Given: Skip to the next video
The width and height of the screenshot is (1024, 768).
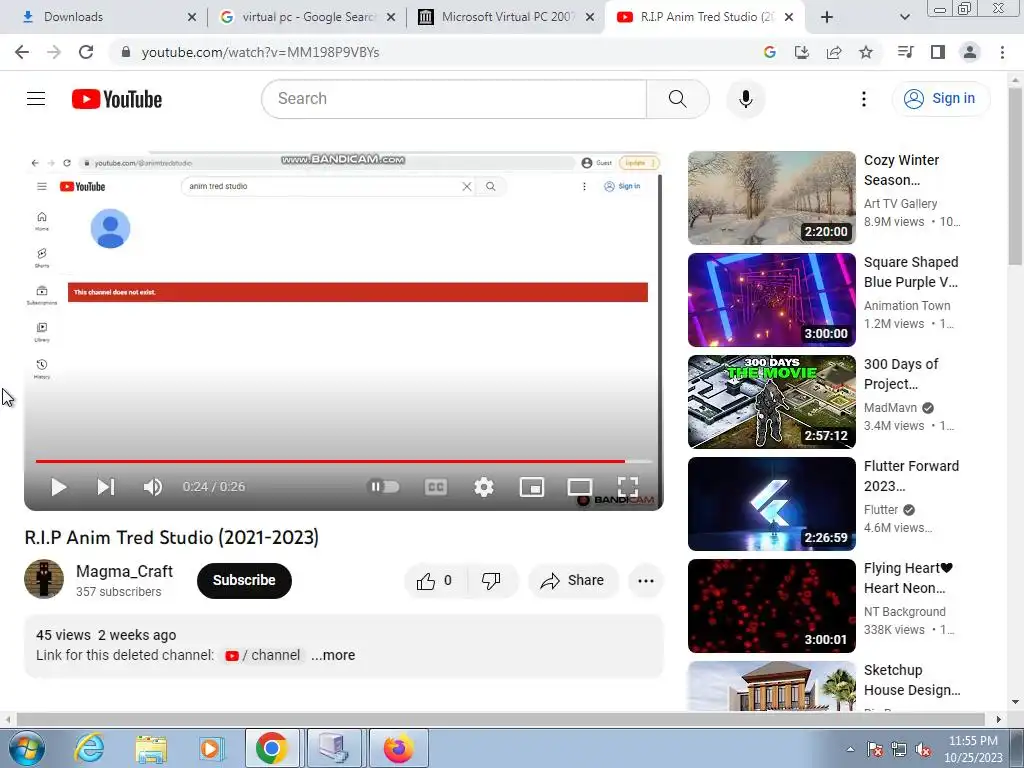Looking at the screenshot, I should click(x=106, y=487).
